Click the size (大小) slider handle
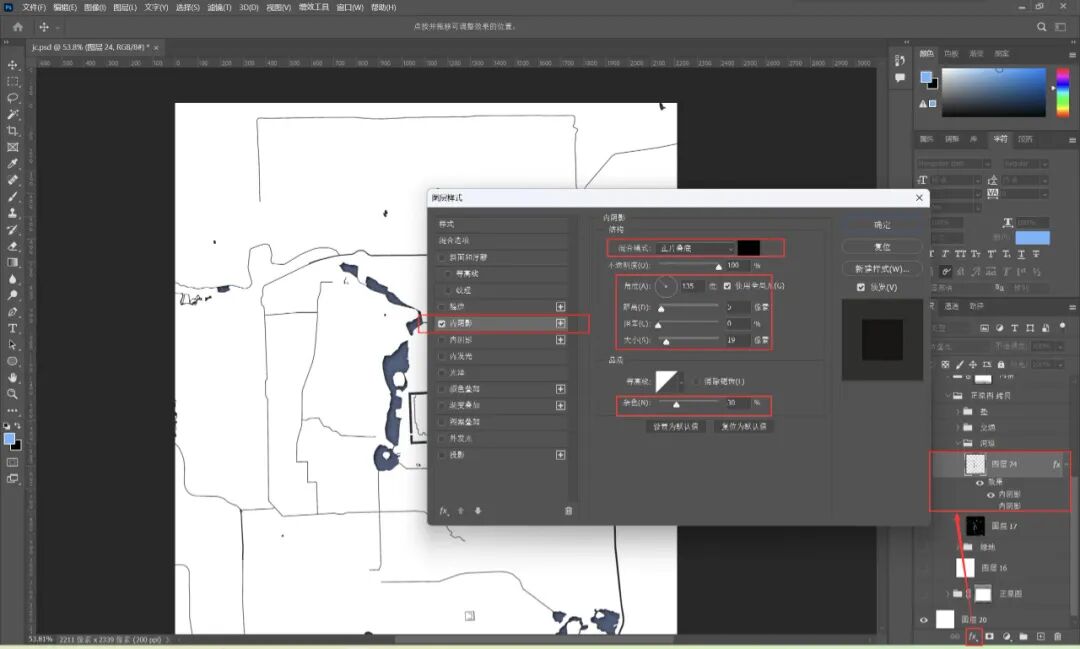 tap(666, 342)
